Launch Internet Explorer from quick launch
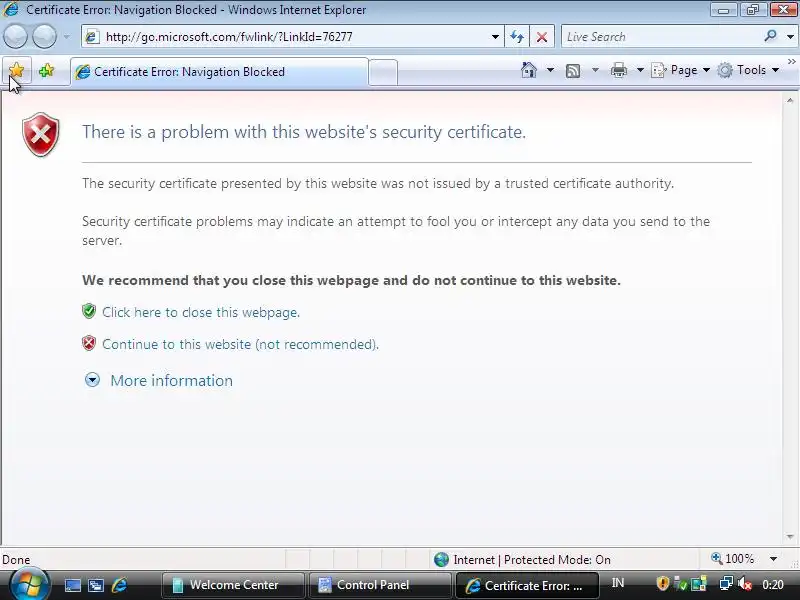 tap(120, 585)
